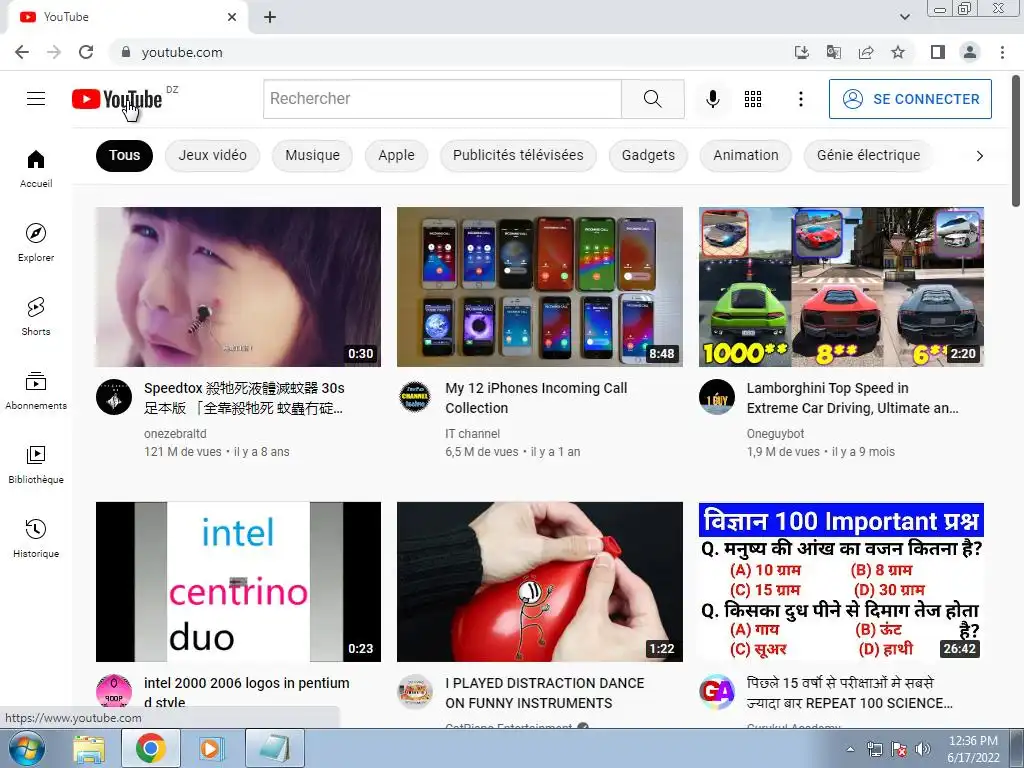
Task: Open Bibliothèque in sidebar
Action: click(x=36, y=464)
